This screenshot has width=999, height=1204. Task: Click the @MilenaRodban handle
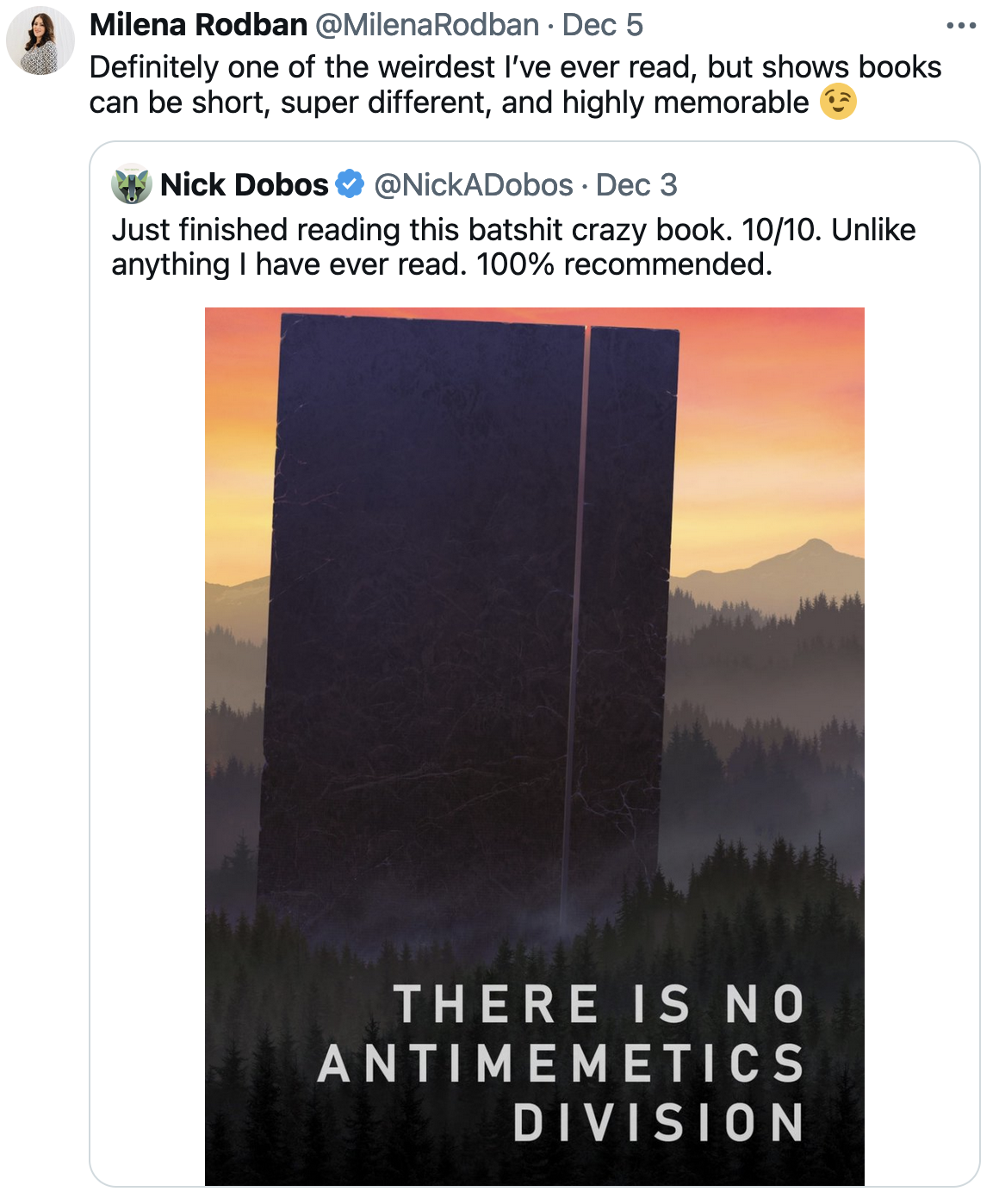point(427,25)
